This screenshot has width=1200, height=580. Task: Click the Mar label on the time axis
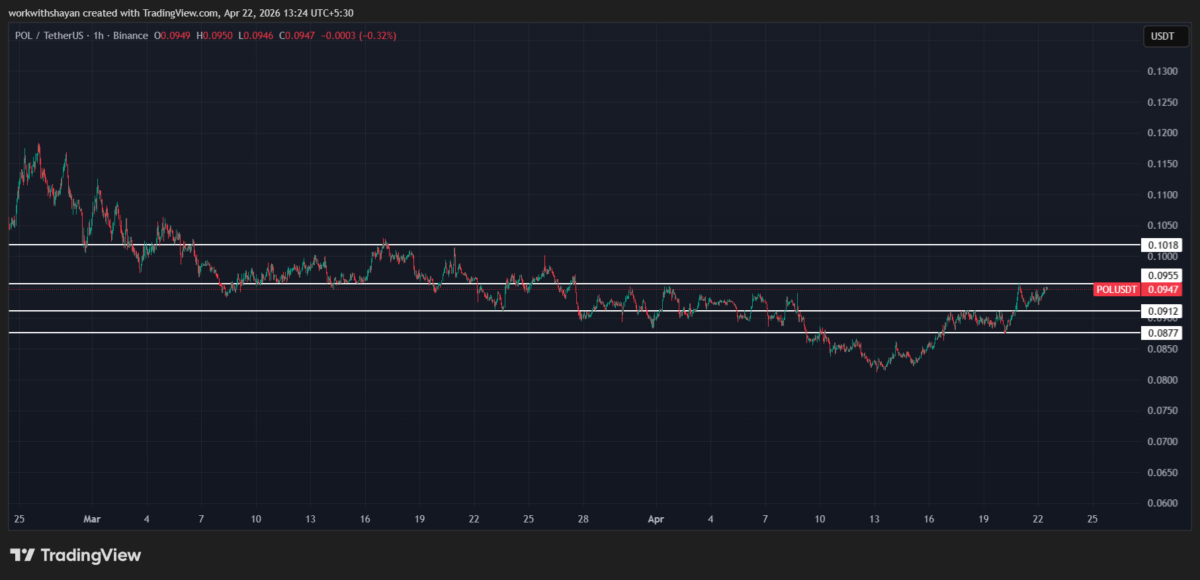(x=92, y=519)
